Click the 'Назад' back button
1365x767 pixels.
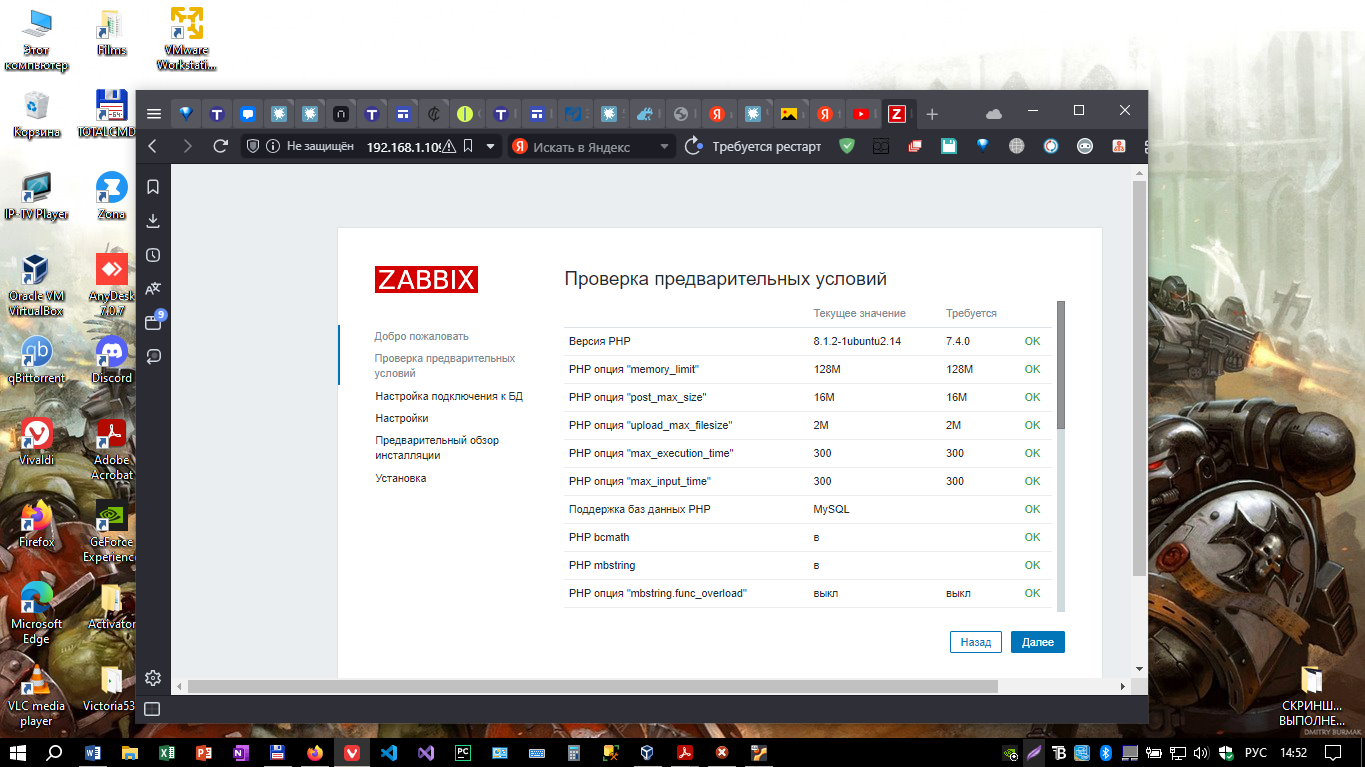click(x=975, y=642)
